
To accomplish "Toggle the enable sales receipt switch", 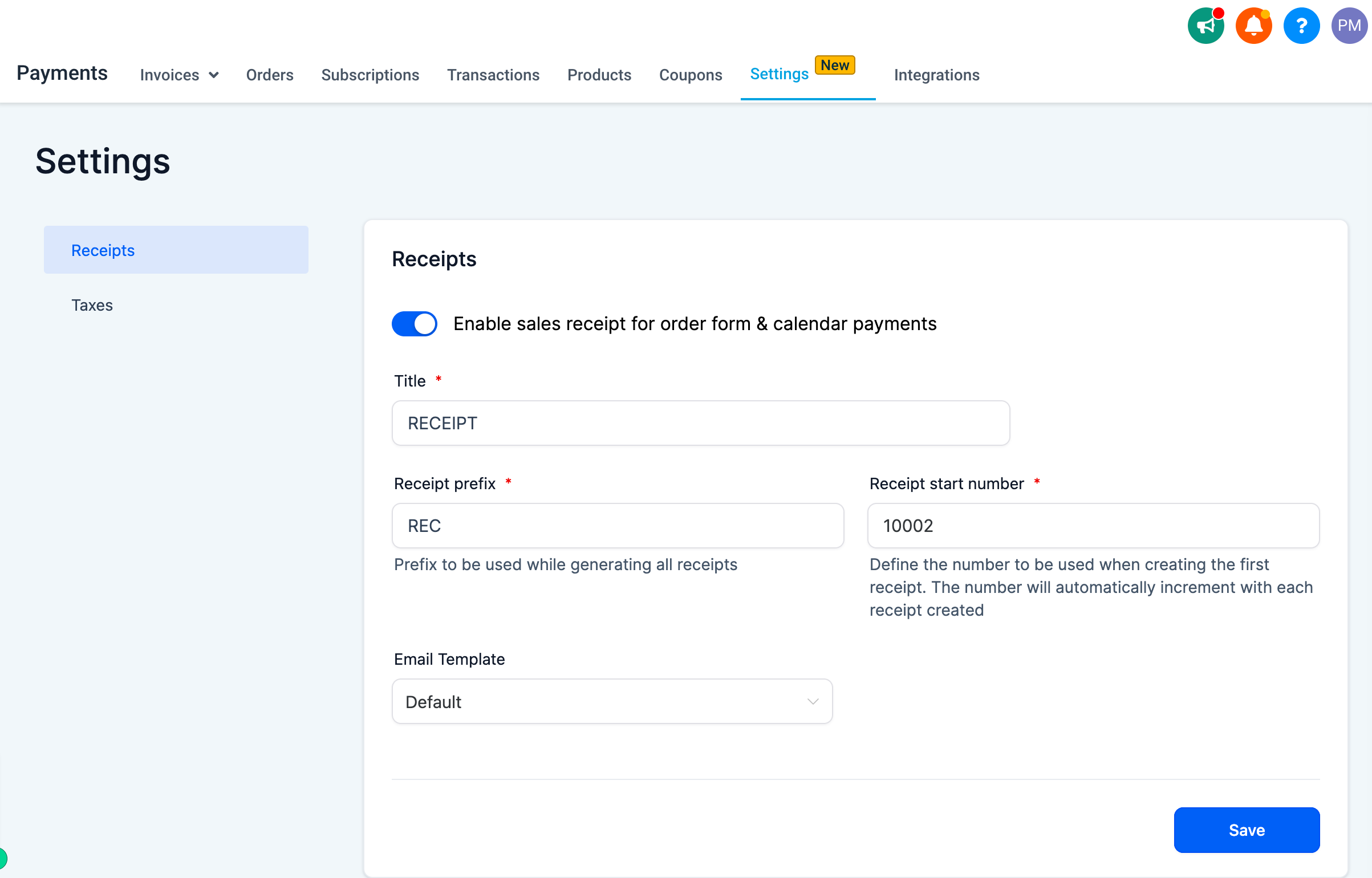I will pyautogui.click(x=414, y=324).
